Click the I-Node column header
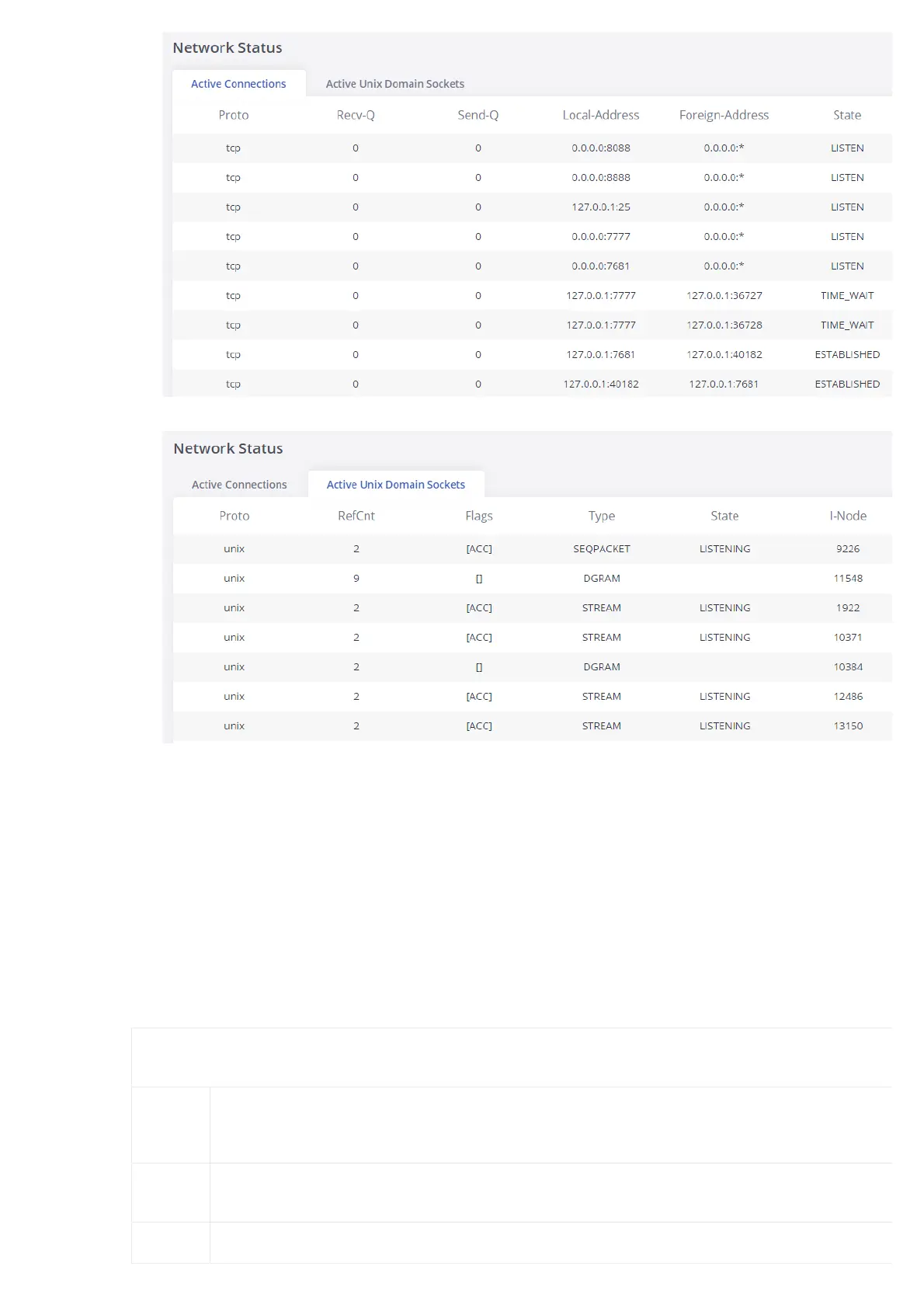 click(848, 516)
